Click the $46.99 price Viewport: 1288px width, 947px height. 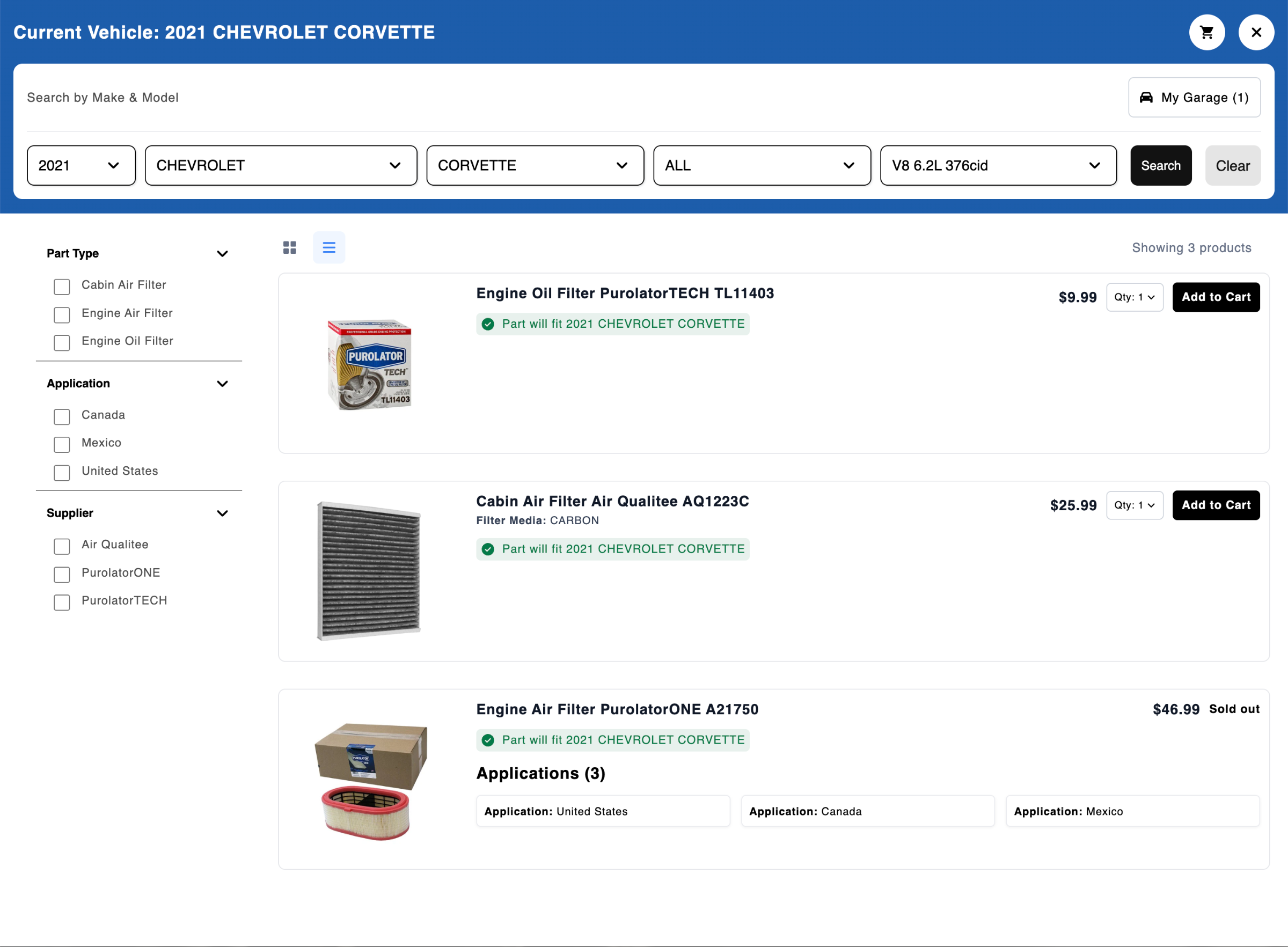pyautogui.click(x=1176, y=710)
